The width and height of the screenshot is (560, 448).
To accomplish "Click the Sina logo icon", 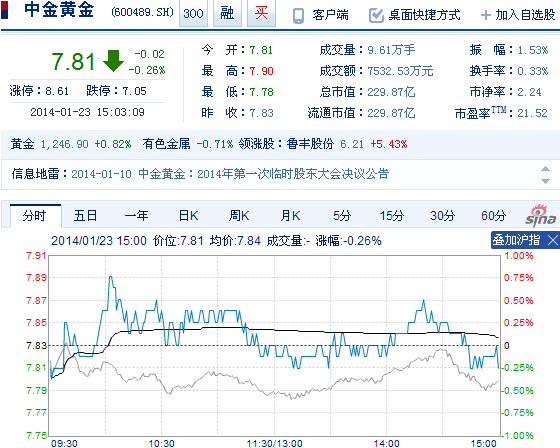I will (541, 216).
